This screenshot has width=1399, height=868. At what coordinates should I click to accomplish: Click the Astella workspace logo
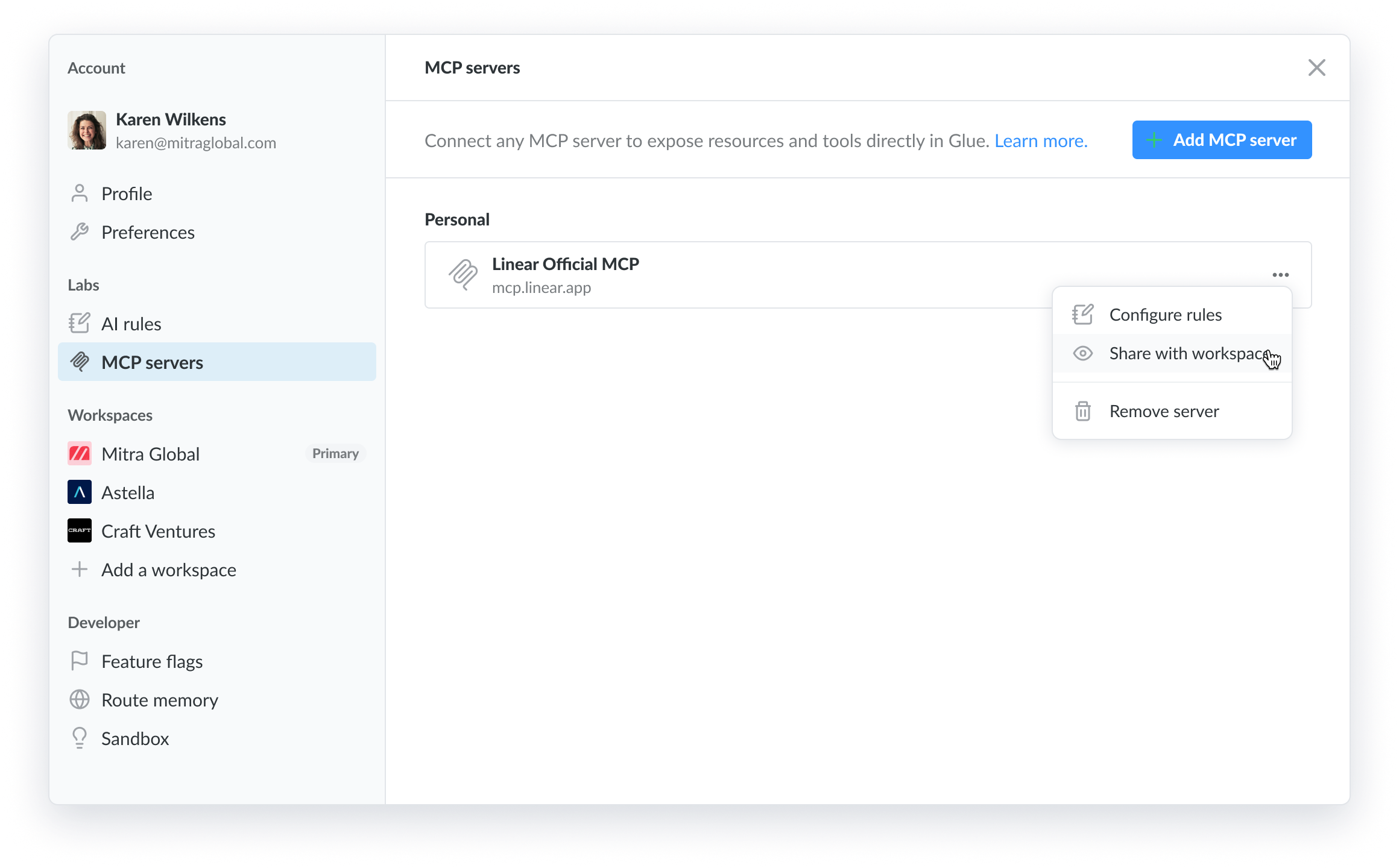pyautogui.click(x=80, y=492)
